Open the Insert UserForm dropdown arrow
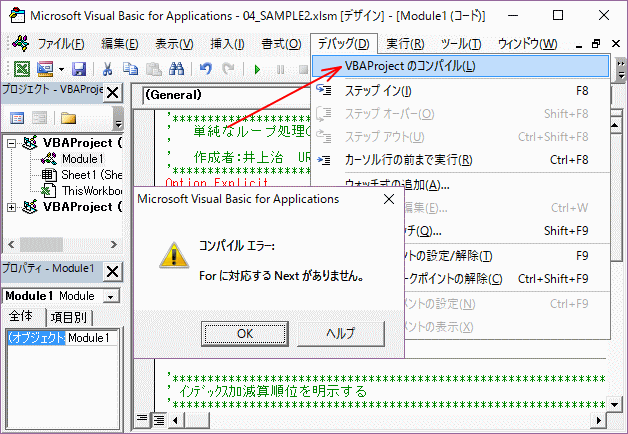 pyautogui.click(x=61, y=70)
